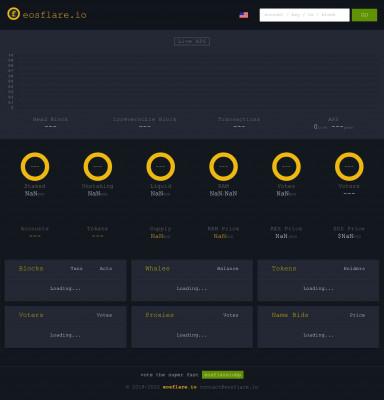
Task: Click the Holders column header in Tokens
Action: pyautogui.click(x=354, y=268)
